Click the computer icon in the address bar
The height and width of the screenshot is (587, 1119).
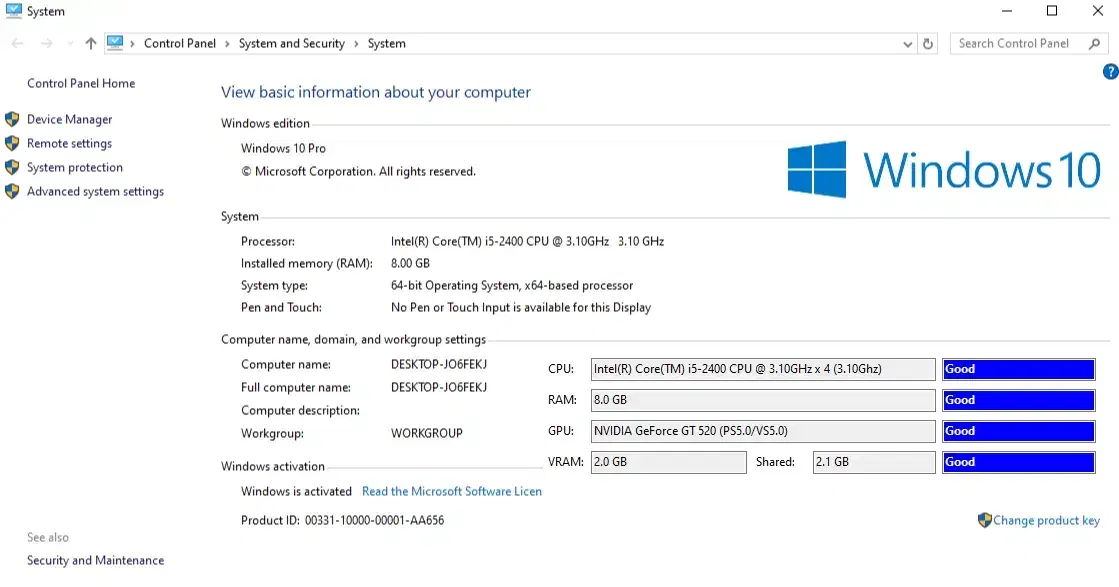coord(115,43)
